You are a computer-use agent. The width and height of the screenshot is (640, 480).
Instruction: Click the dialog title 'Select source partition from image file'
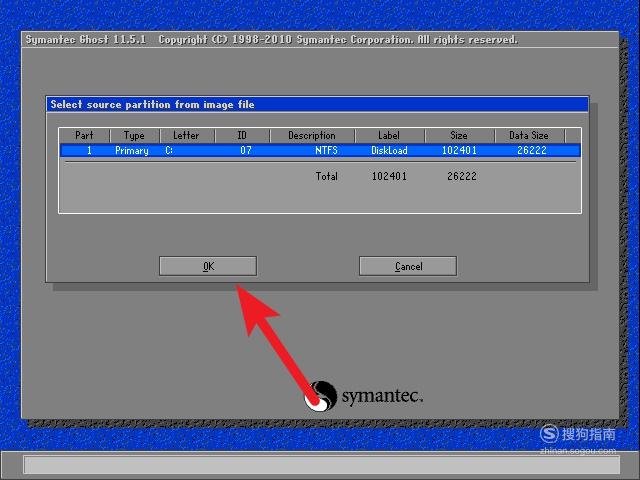152,104
